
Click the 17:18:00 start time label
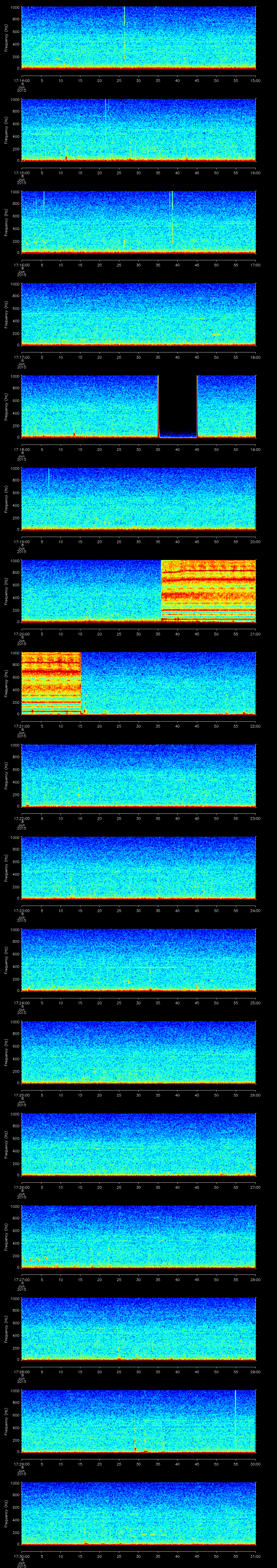pyautogui.click(x=21, y=449)
